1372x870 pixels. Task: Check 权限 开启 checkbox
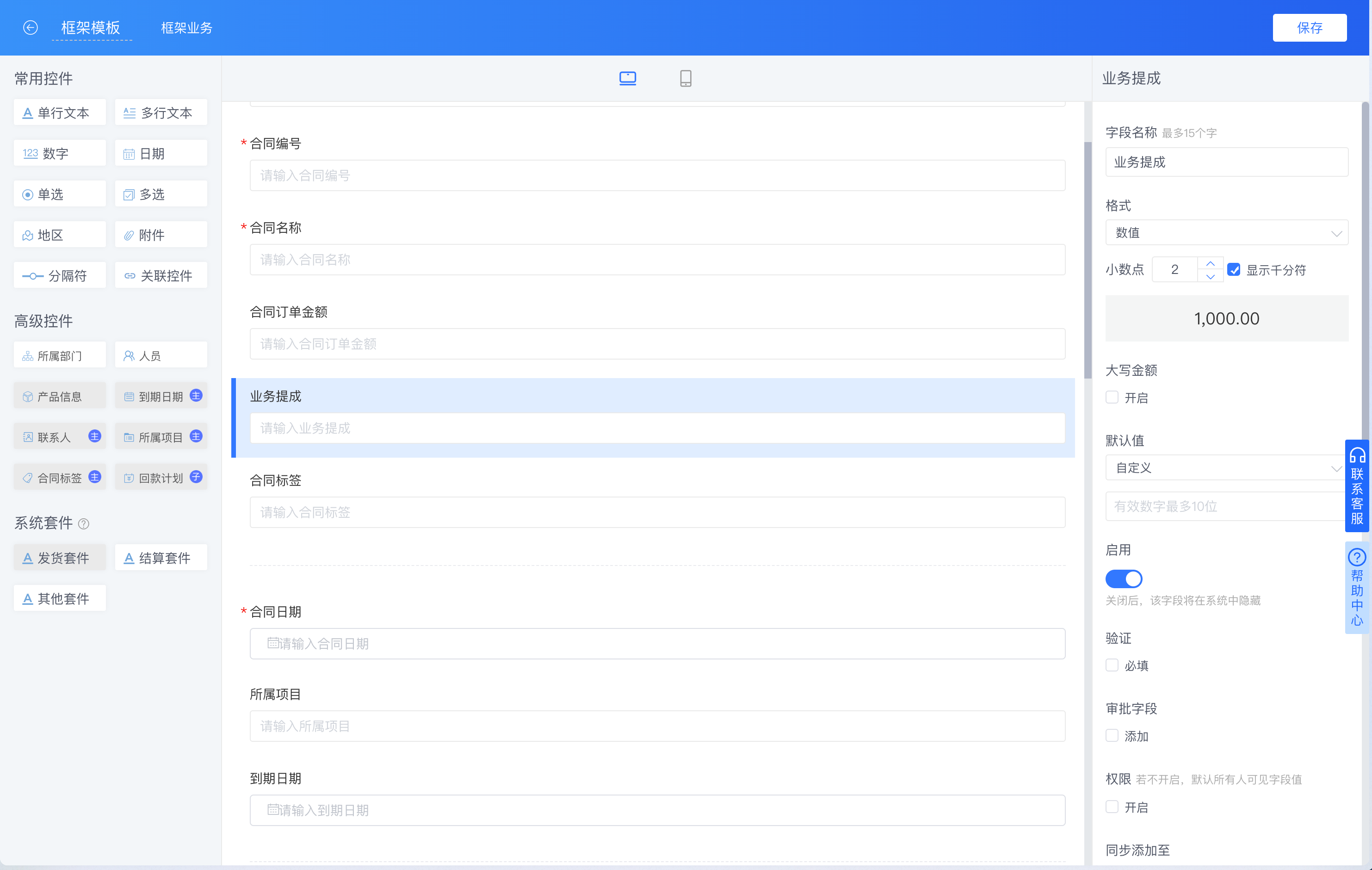[x=1112, y=806]
